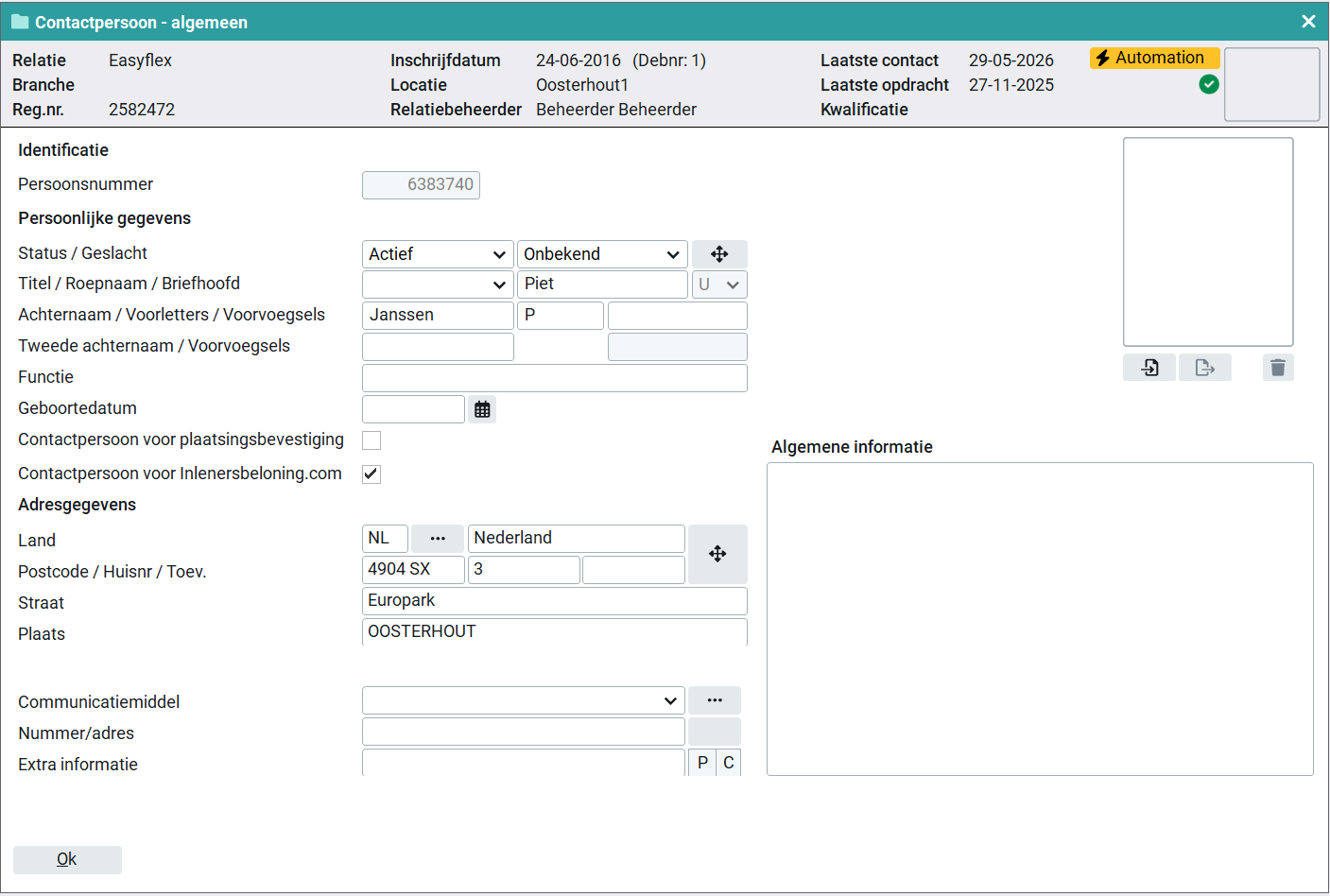Click the empty box right of Automation
This screenshot has width=1330, height=896.
coord(1272,84)
